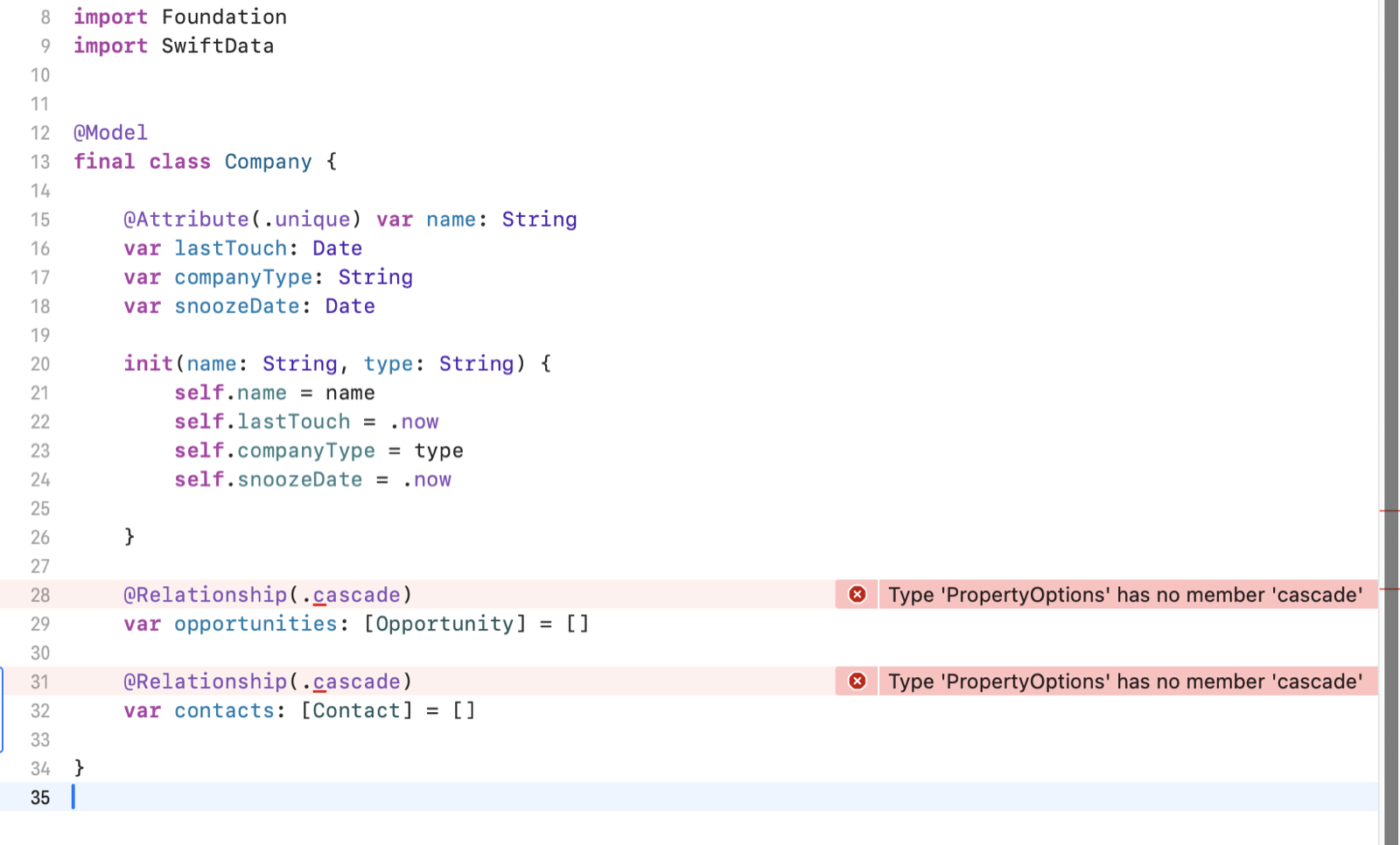Click line number 13 in the gutter

(x=40, y=162)
